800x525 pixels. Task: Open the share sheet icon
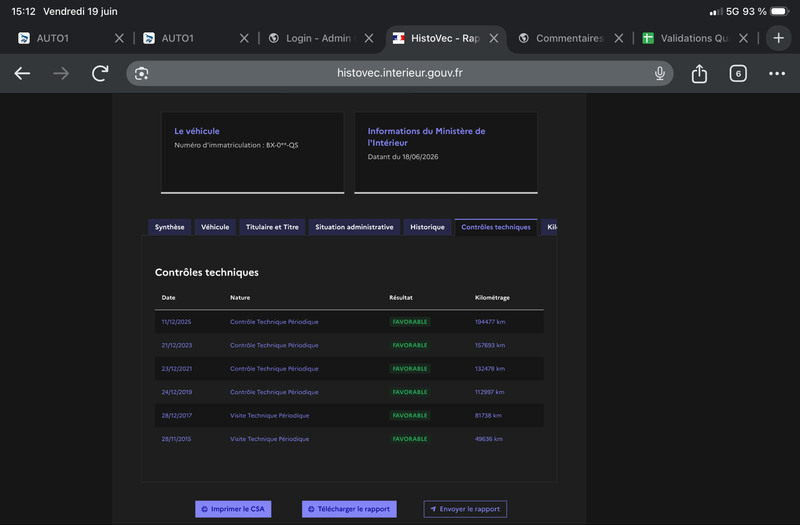(699, 73)
